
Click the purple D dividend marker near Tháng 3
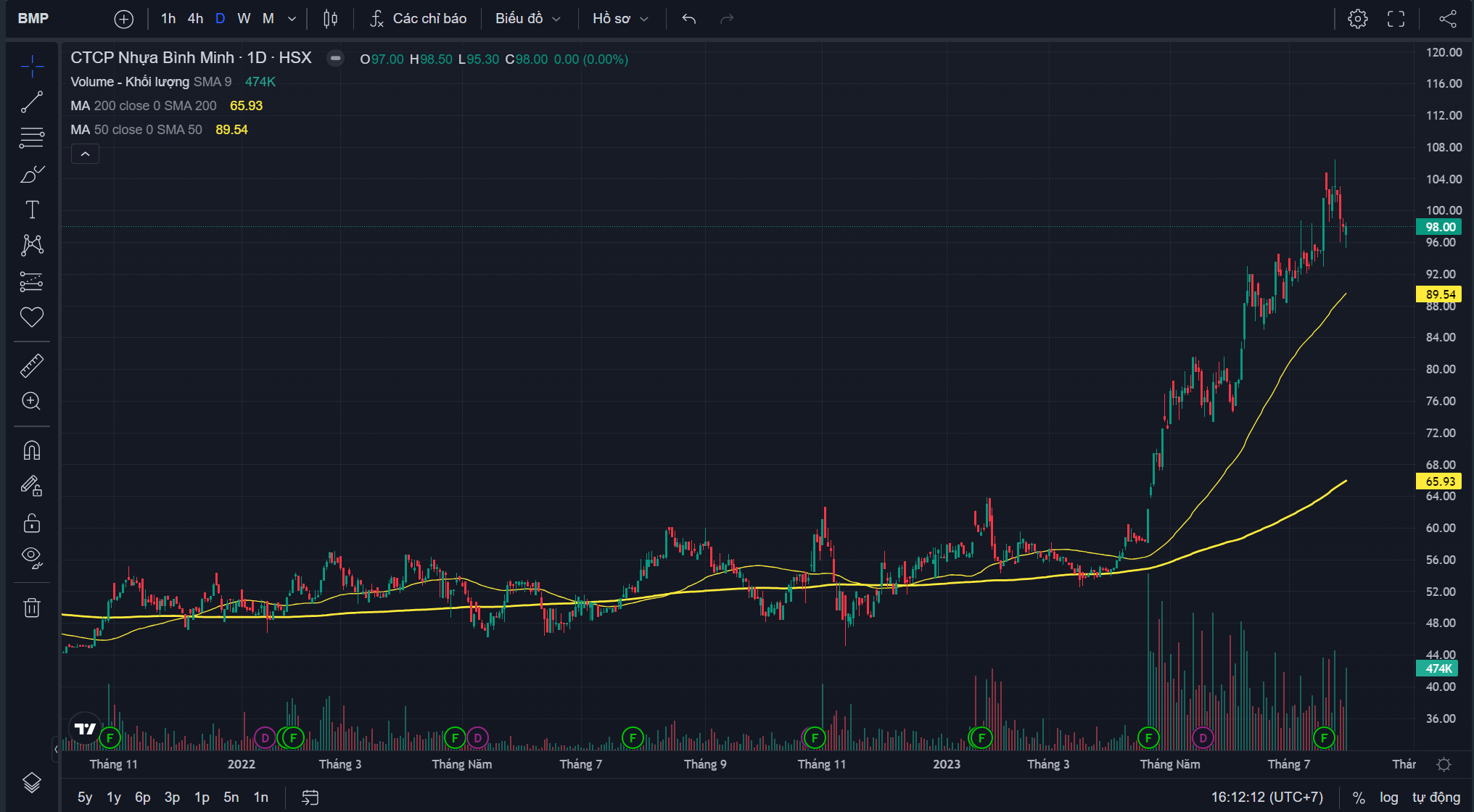coord(265,738)
